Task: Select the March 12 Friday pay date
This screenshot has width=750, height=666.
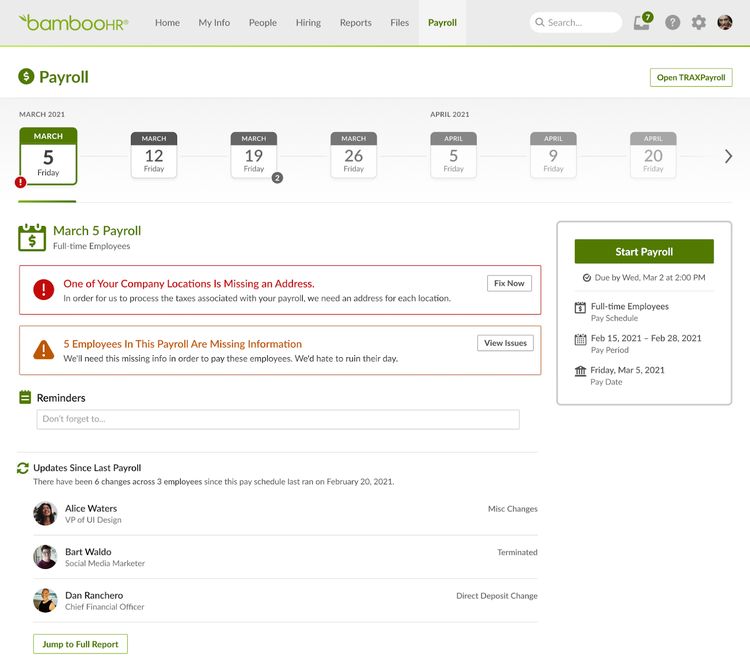Action: (154, 155)
